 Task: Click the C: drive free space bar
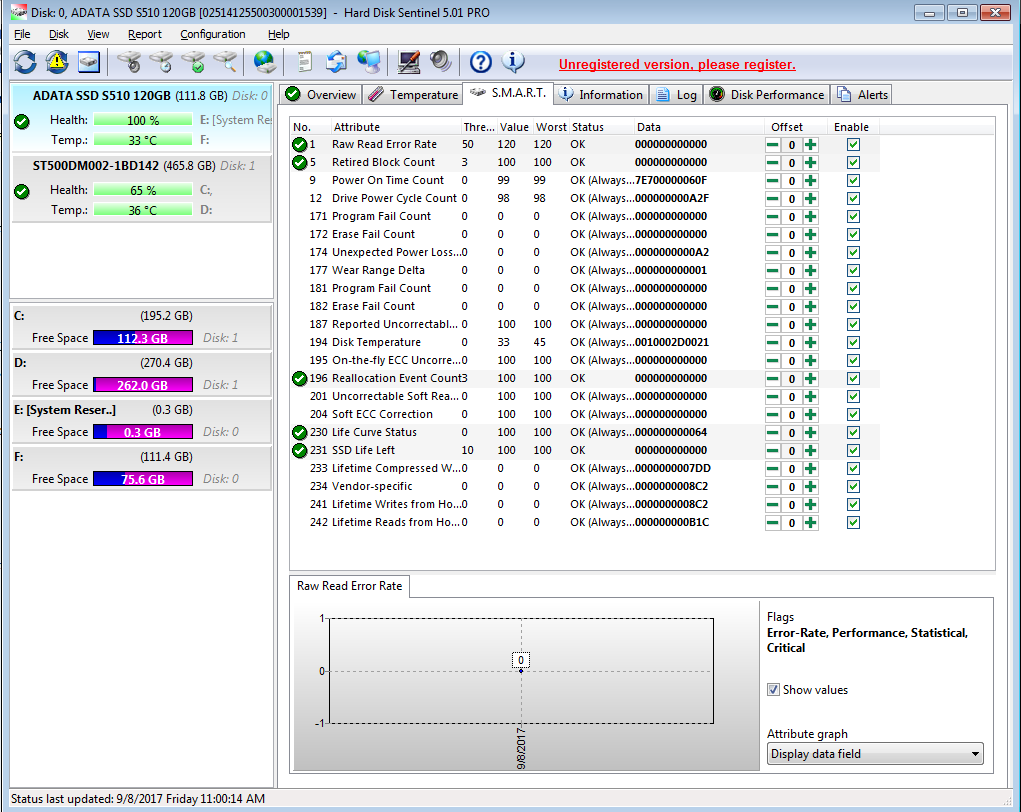tap(142, 338)
